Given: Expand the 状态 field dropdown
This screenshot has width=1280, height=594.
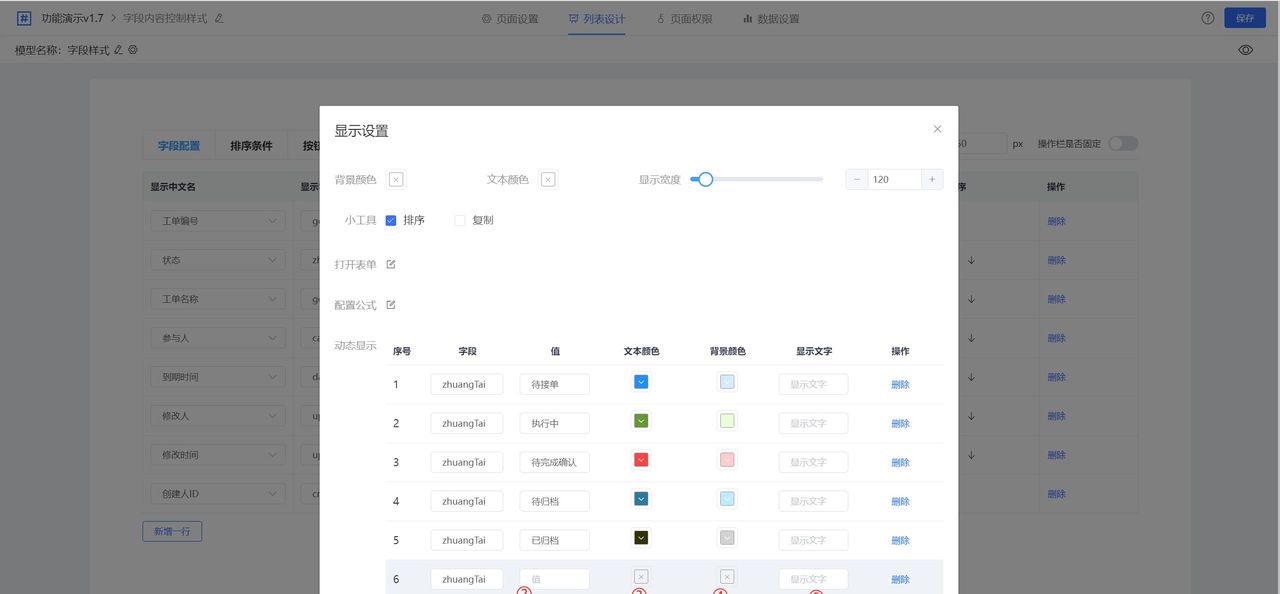Looking at the screenshot, I should coord(216,259).
